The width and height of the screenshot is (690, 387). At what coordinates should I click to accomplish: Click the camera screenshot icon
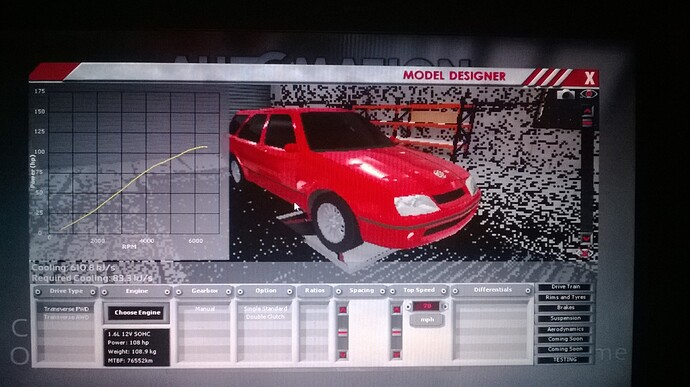[x=566, y=94]
